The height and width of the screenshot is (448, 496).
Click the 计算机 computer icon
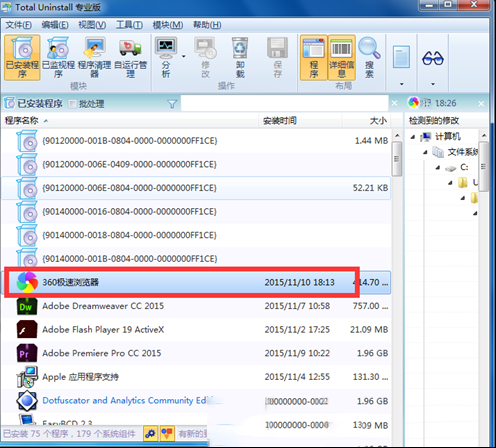pyautogui.click(x=426, y=137)
